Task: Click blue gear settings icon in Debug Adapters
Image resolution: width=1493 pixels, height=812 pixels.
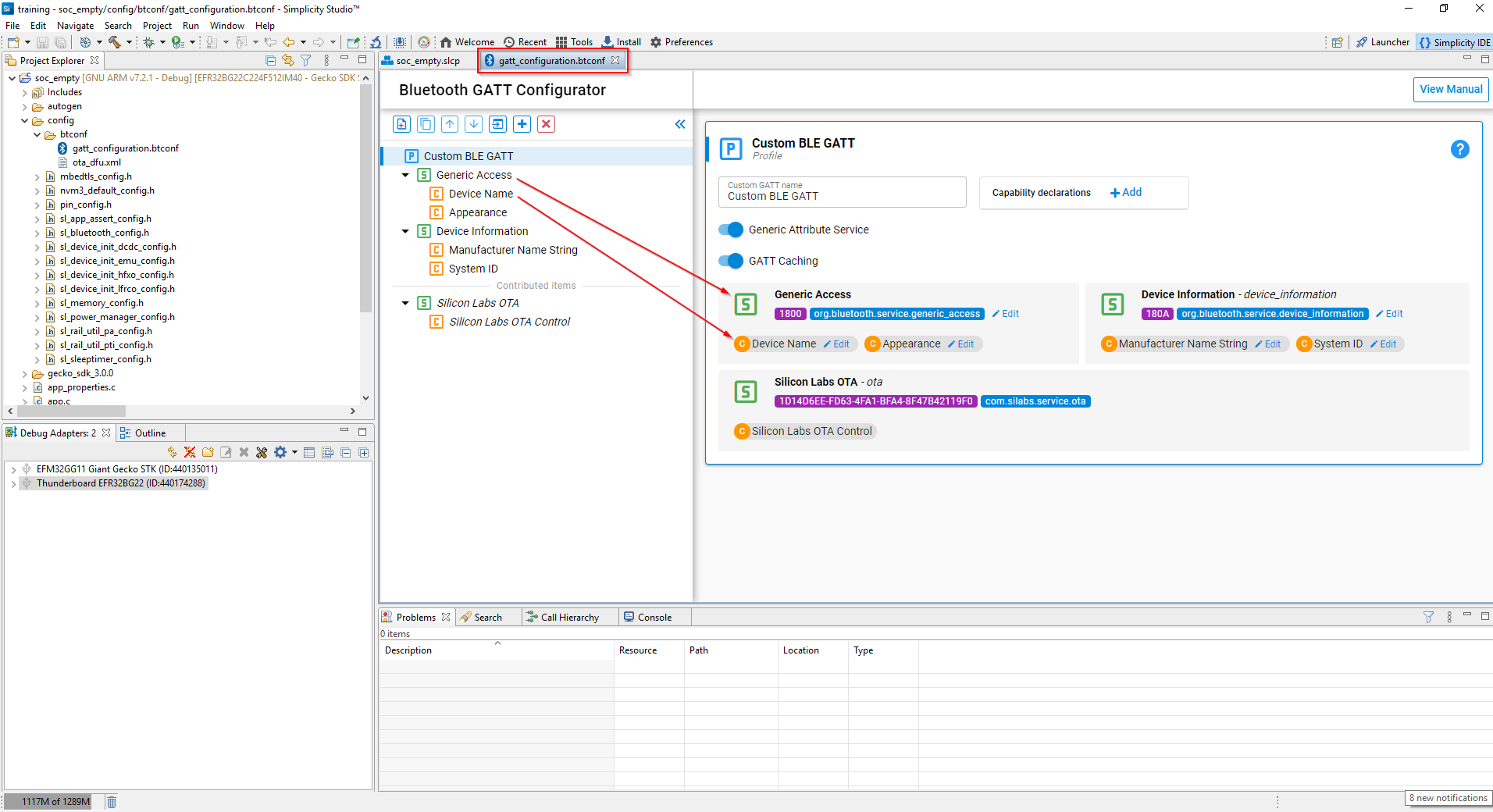Action: click(x=280, y=452)
